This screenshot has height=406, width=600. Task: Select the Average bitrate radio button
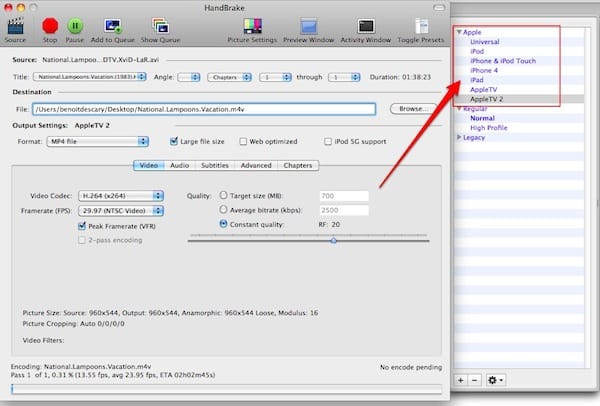coord(222,210)
